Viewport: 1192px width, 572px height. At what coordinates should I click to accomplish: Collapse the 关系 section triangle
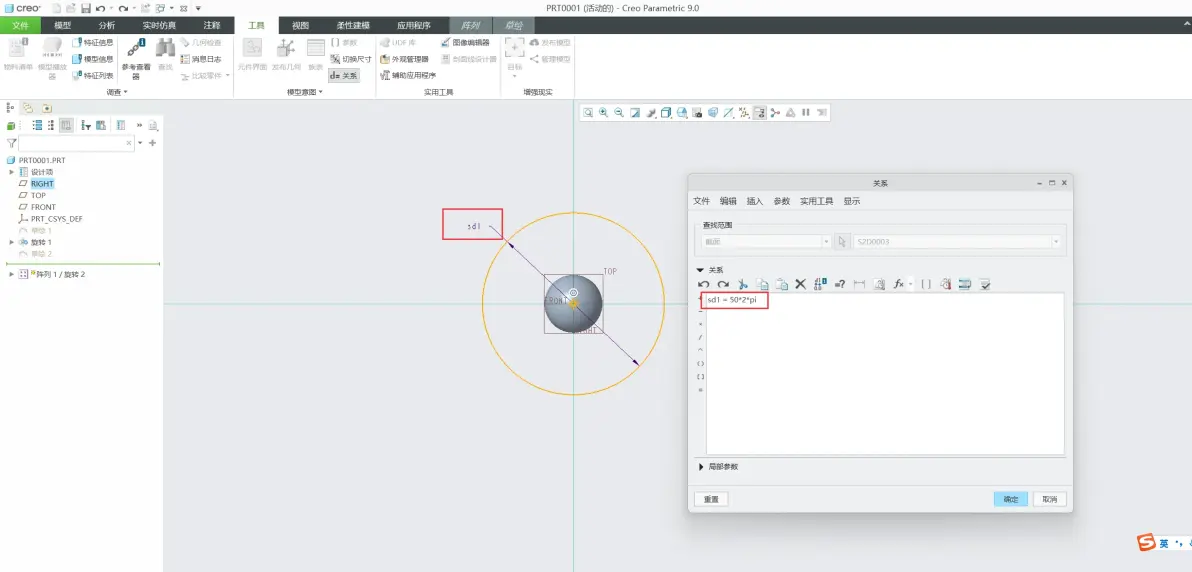pyautogui.click(x=700, y=270)
